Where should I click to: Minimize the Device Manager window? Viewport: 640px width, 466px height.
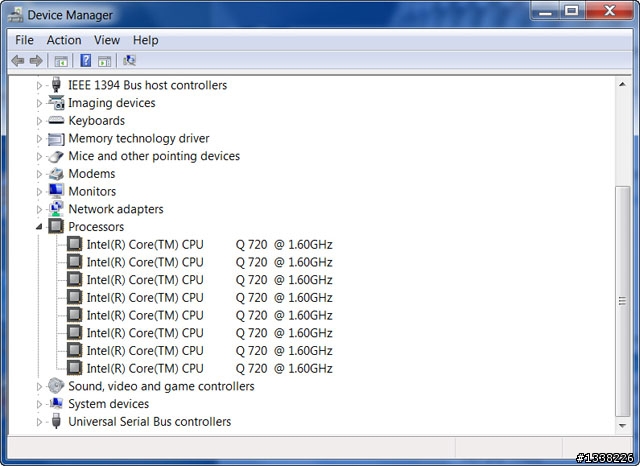tap(545, 11)
